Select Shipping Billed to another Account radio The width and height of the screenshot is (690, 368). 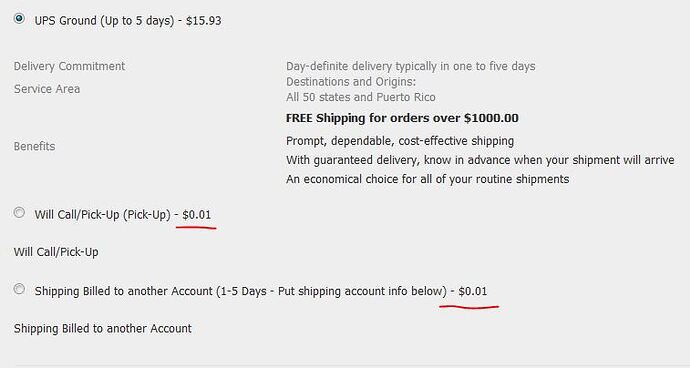pyautogui.click(x=19, y=289)
